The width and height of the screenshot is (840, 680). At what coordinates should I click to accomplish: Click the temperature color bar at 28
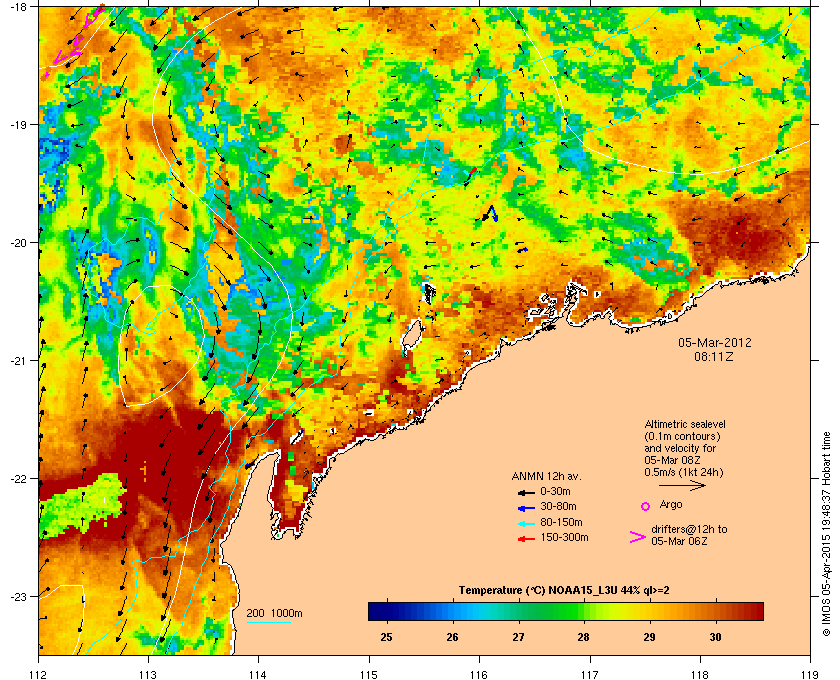tap(583, 611)
